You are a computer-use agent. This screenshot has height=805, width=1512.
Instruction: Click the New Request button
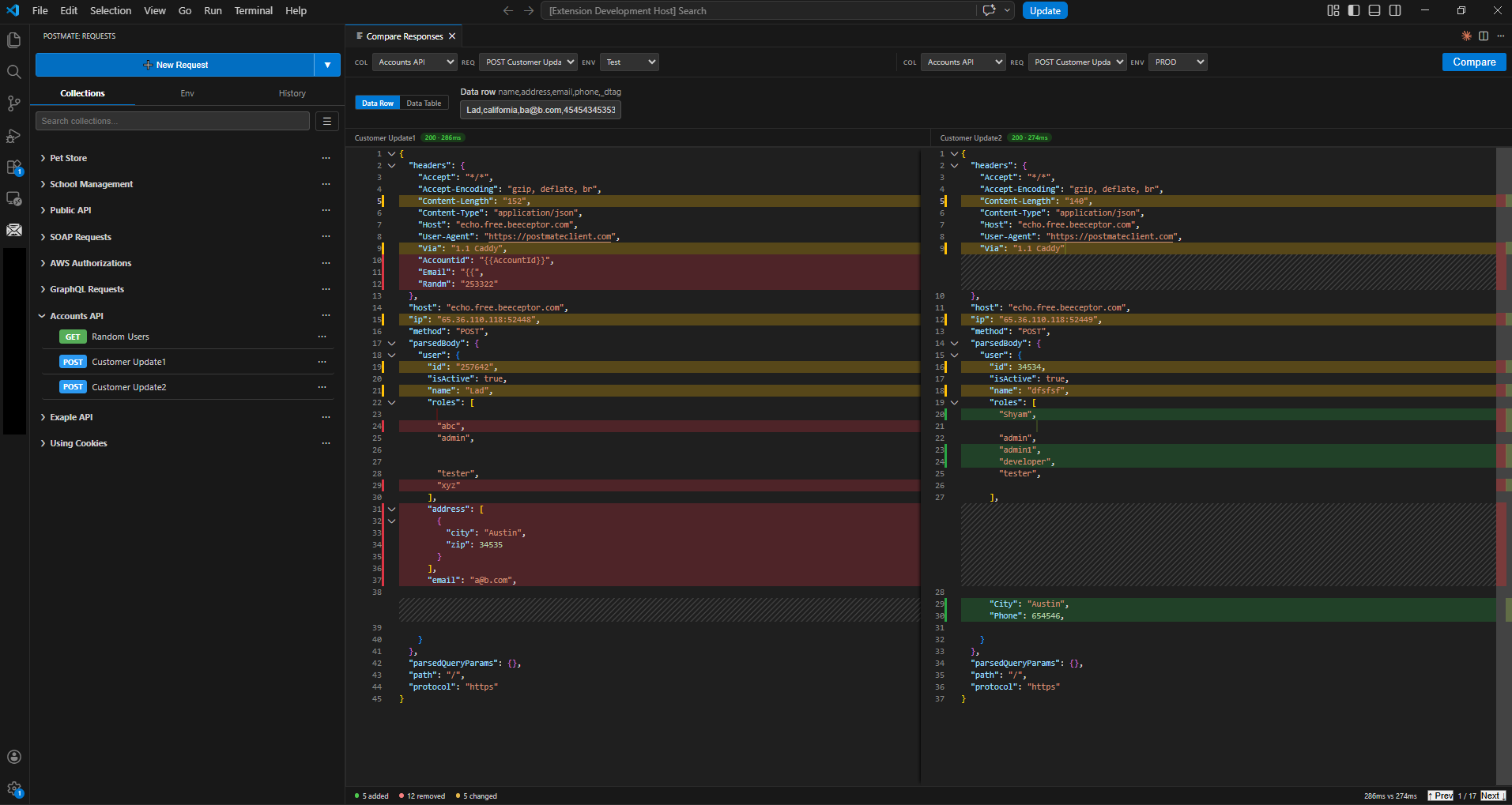175,65
